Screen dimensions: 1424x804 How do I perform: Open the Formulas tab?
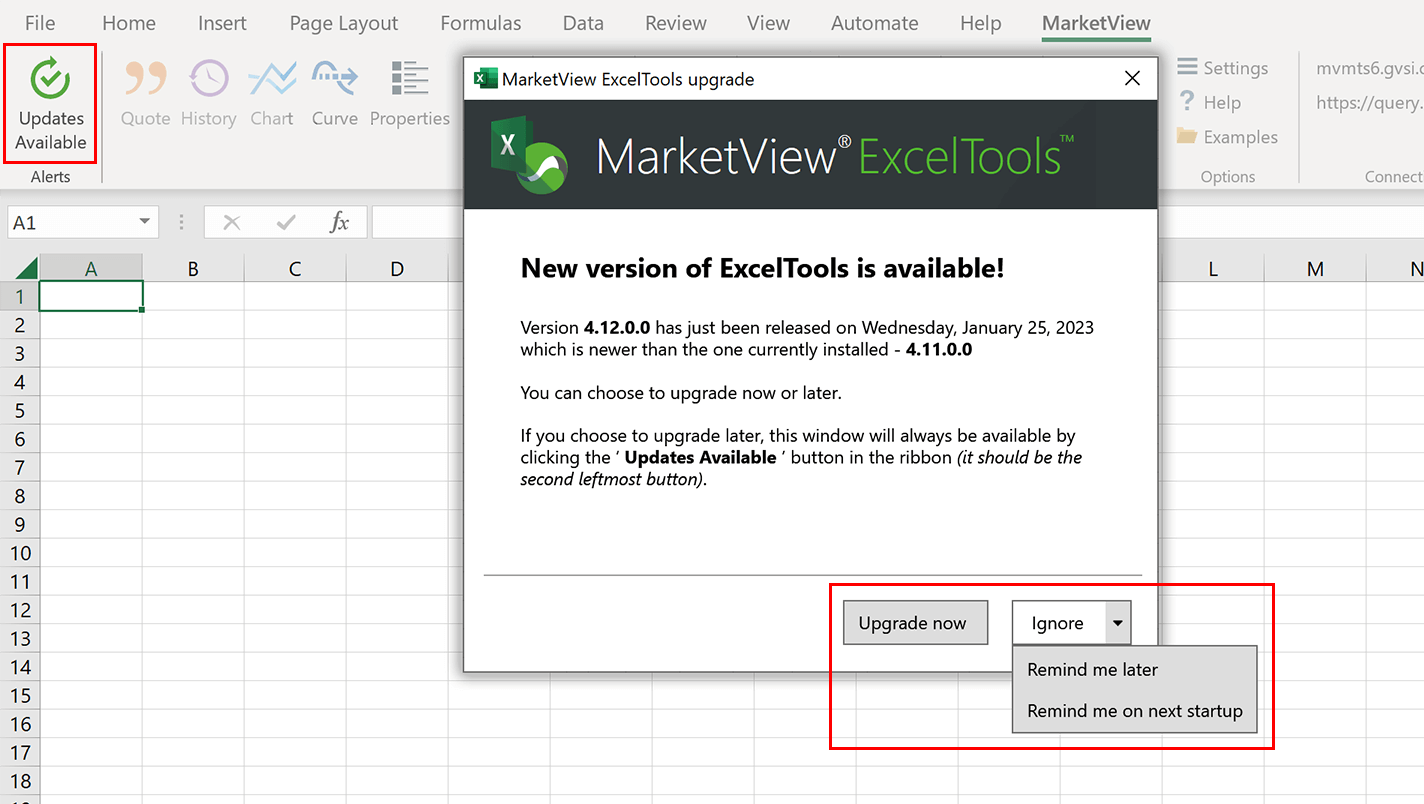pyautogui.click(x=481, y=23)
